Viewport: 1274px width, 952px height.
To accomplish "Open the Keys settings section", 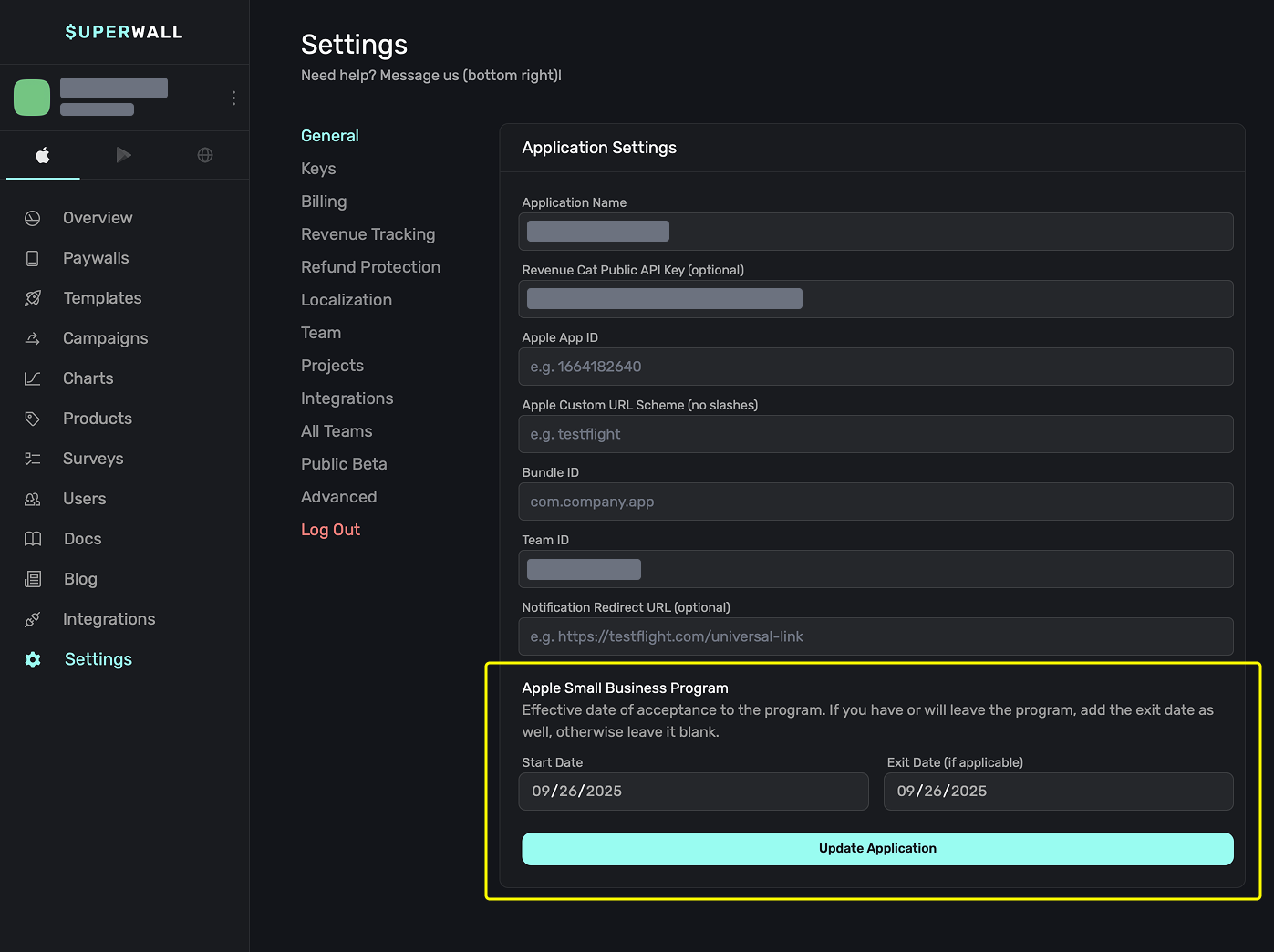I will [318, 169].
